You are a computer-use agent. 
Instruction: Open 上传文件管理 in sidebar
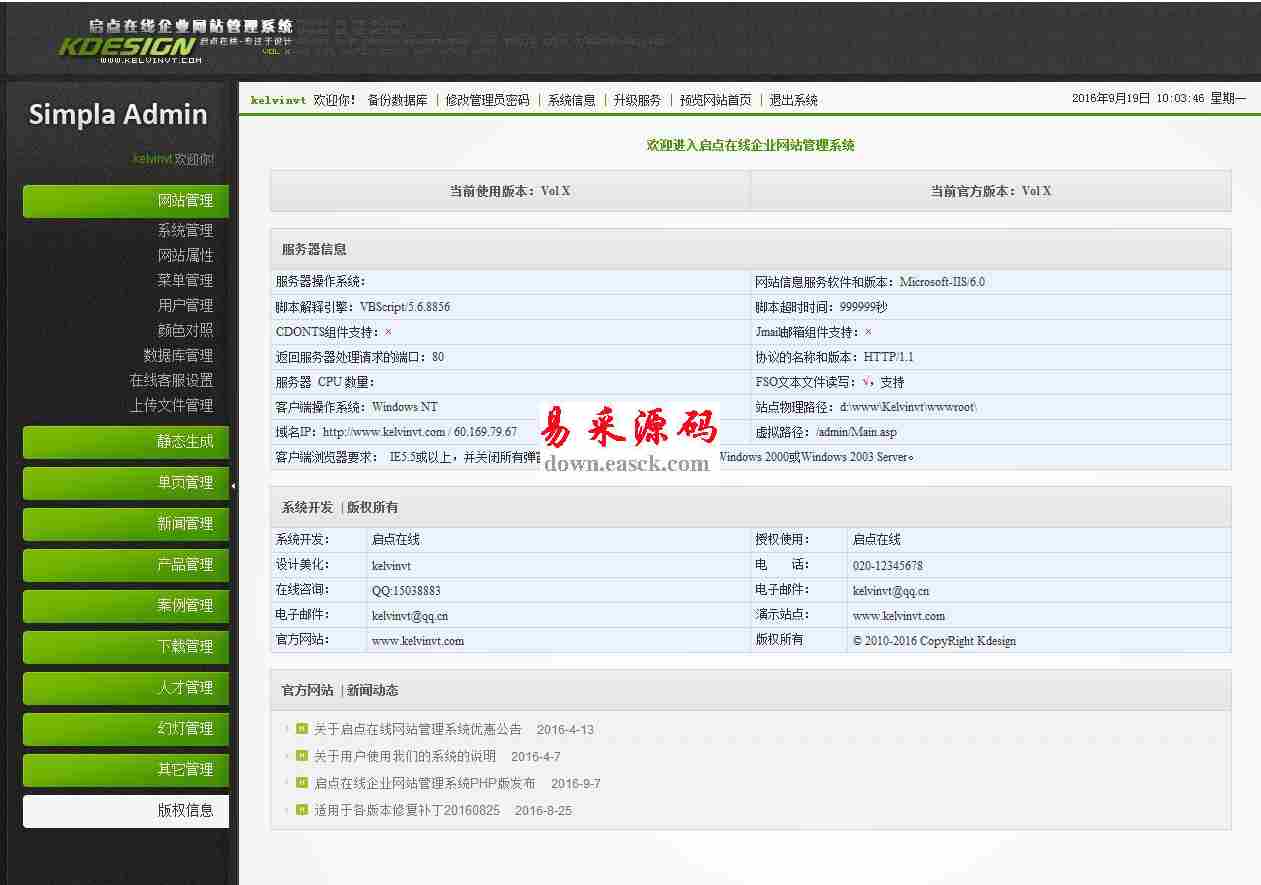click(171, 405)
